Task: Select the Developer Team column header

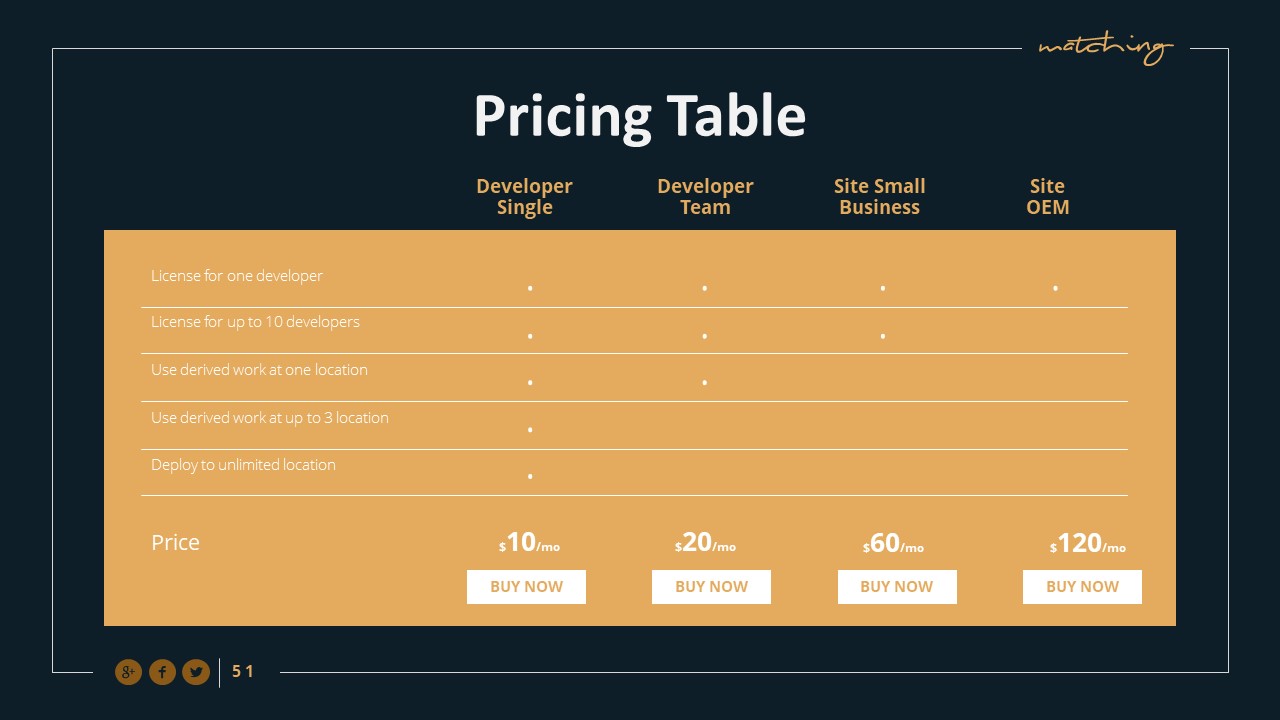Action: [x=705, y=197]
